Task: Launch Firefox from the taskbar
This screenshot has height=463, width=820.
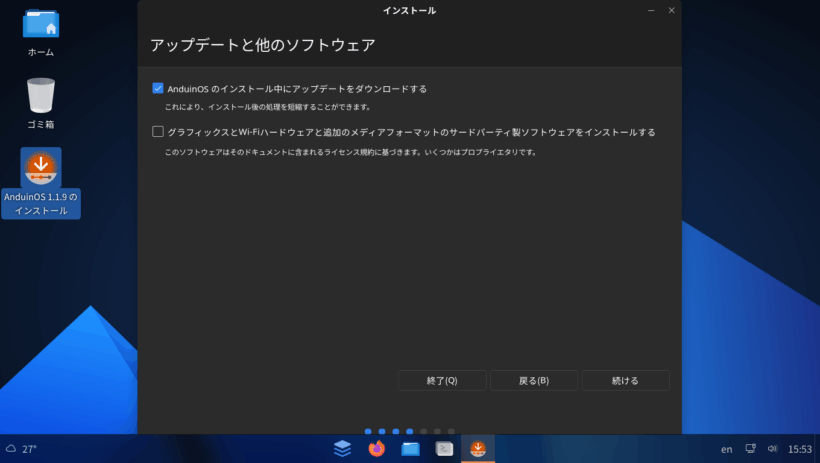Action: click(377, 449)
